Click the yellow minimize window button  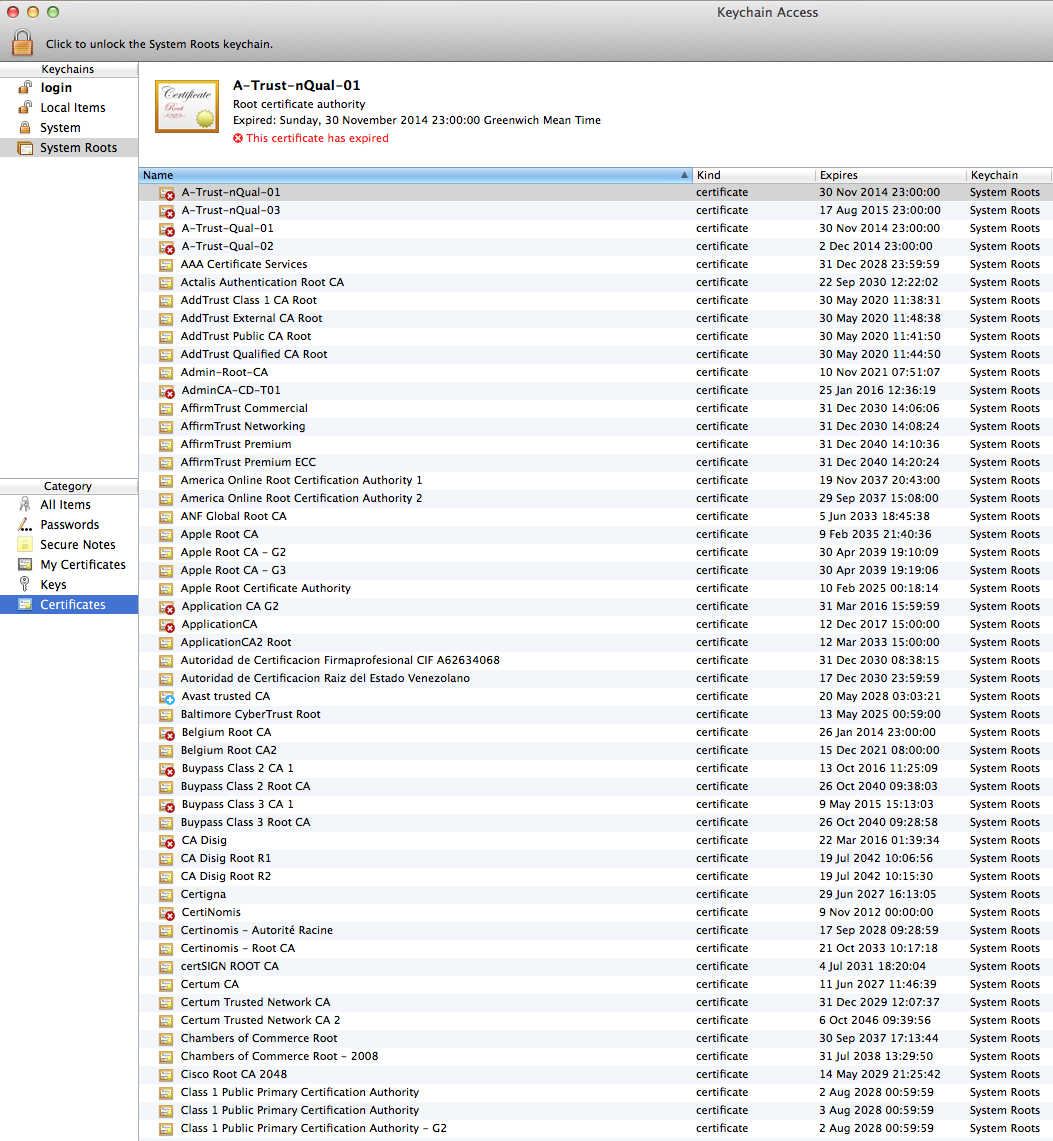pos(33,12)
